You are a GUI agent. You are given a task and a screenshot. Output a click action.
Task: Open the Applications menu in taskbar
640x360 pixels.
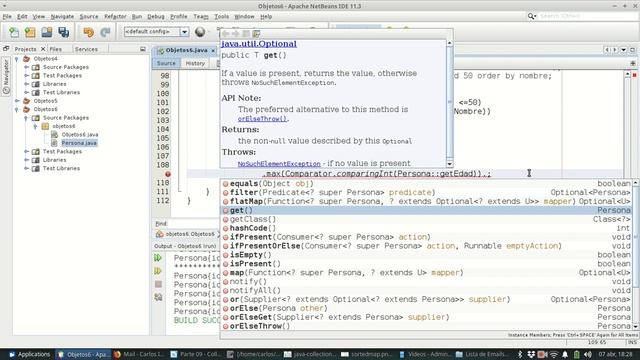click(x=29, y=354)
